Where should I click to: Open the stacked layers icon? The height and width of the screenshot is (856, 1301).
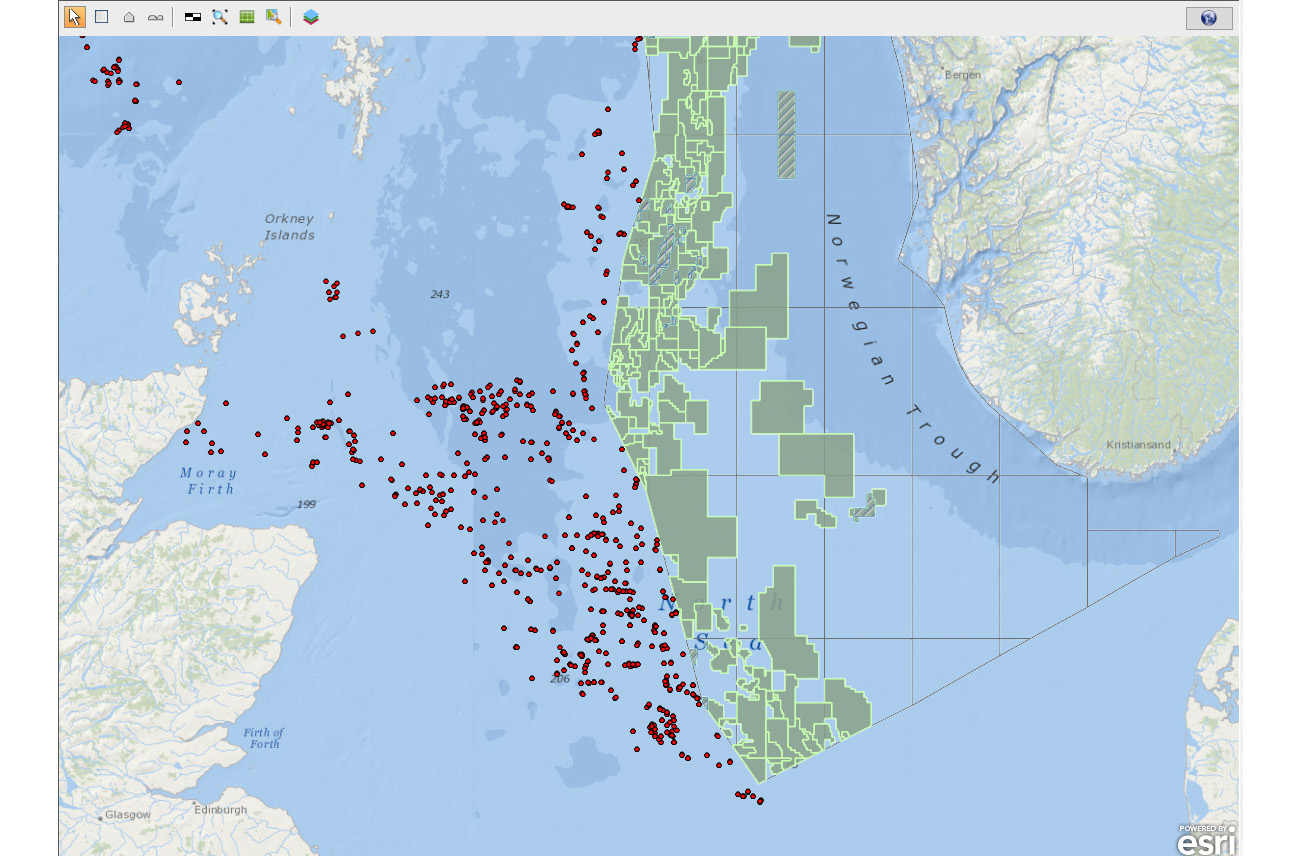(311, 17)
